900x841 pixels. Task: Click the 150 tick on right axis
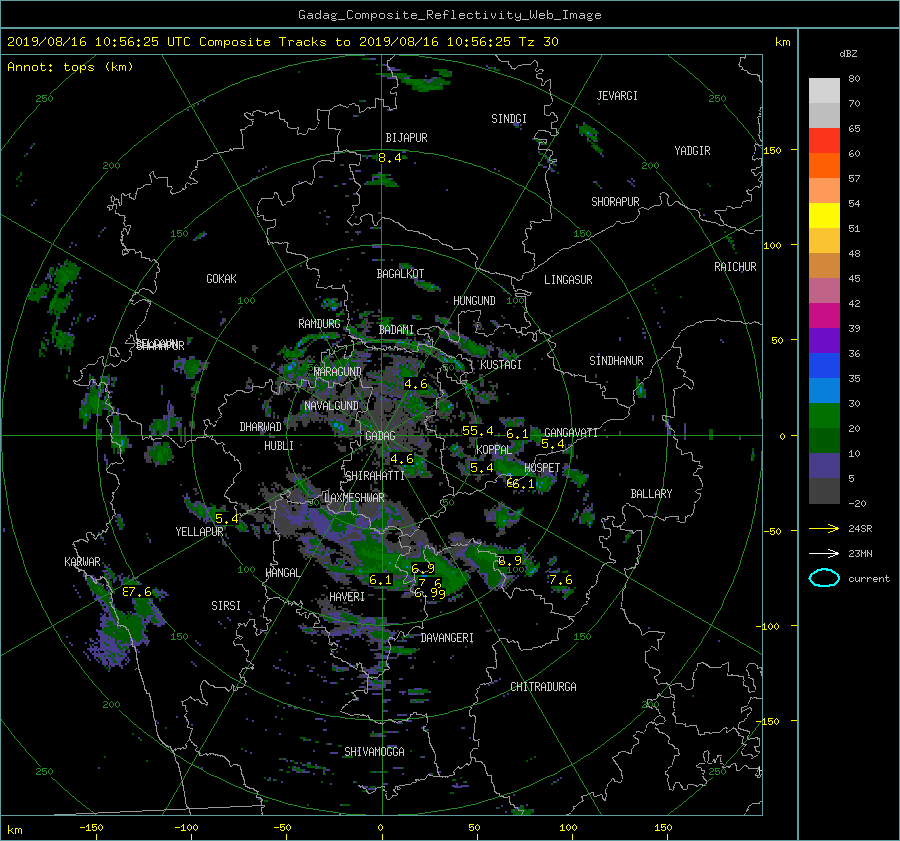772,150
